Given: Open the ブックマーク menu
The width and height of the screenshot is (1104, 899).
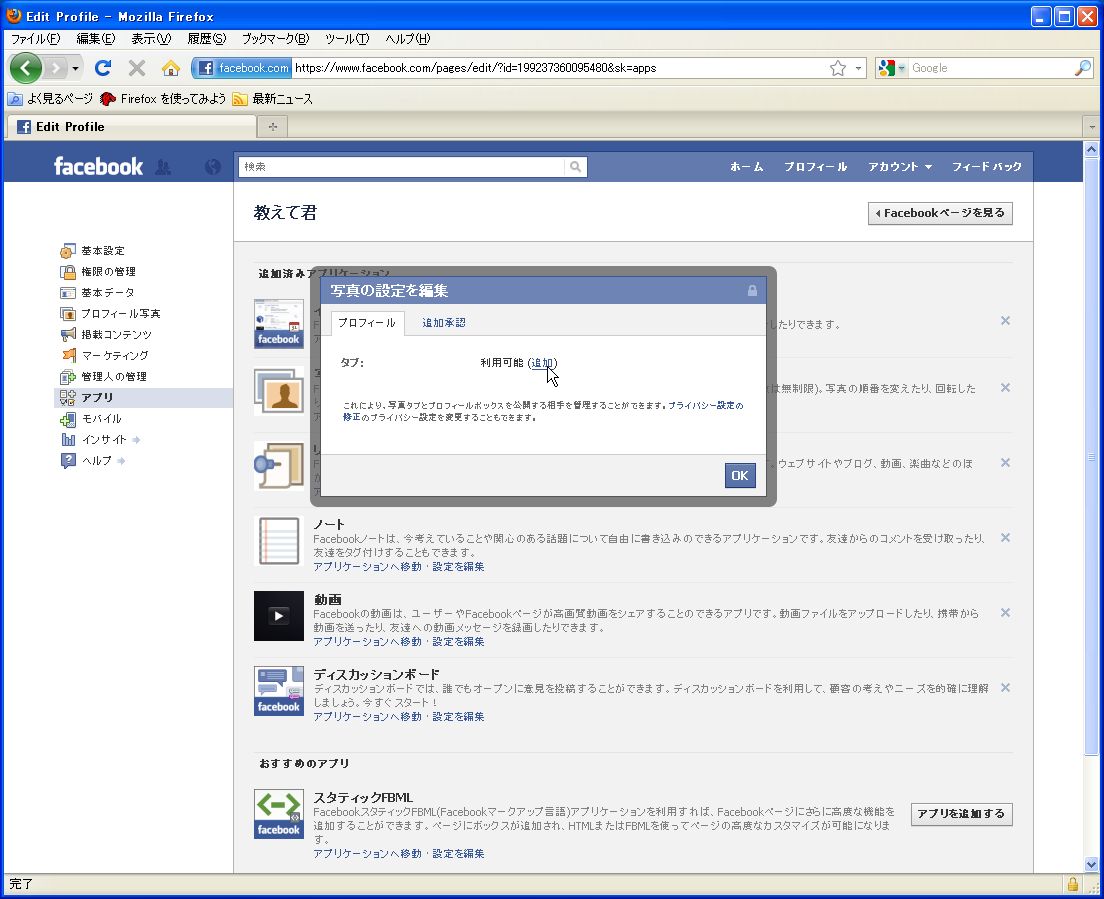Looking at the screenshot, I should [275, 39].
